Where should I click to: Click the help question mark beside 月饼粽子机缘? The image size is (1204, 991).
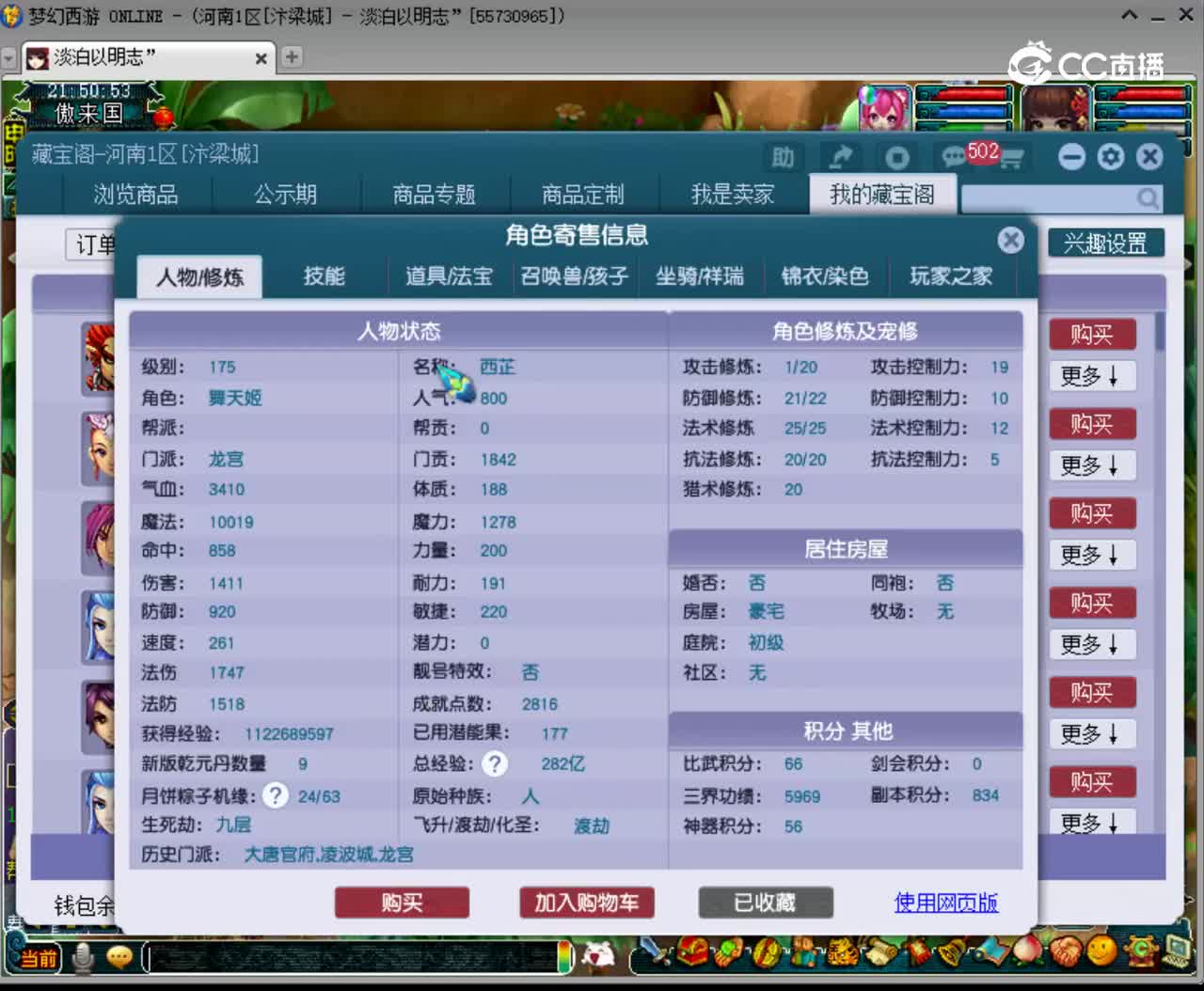pos(275,795)
